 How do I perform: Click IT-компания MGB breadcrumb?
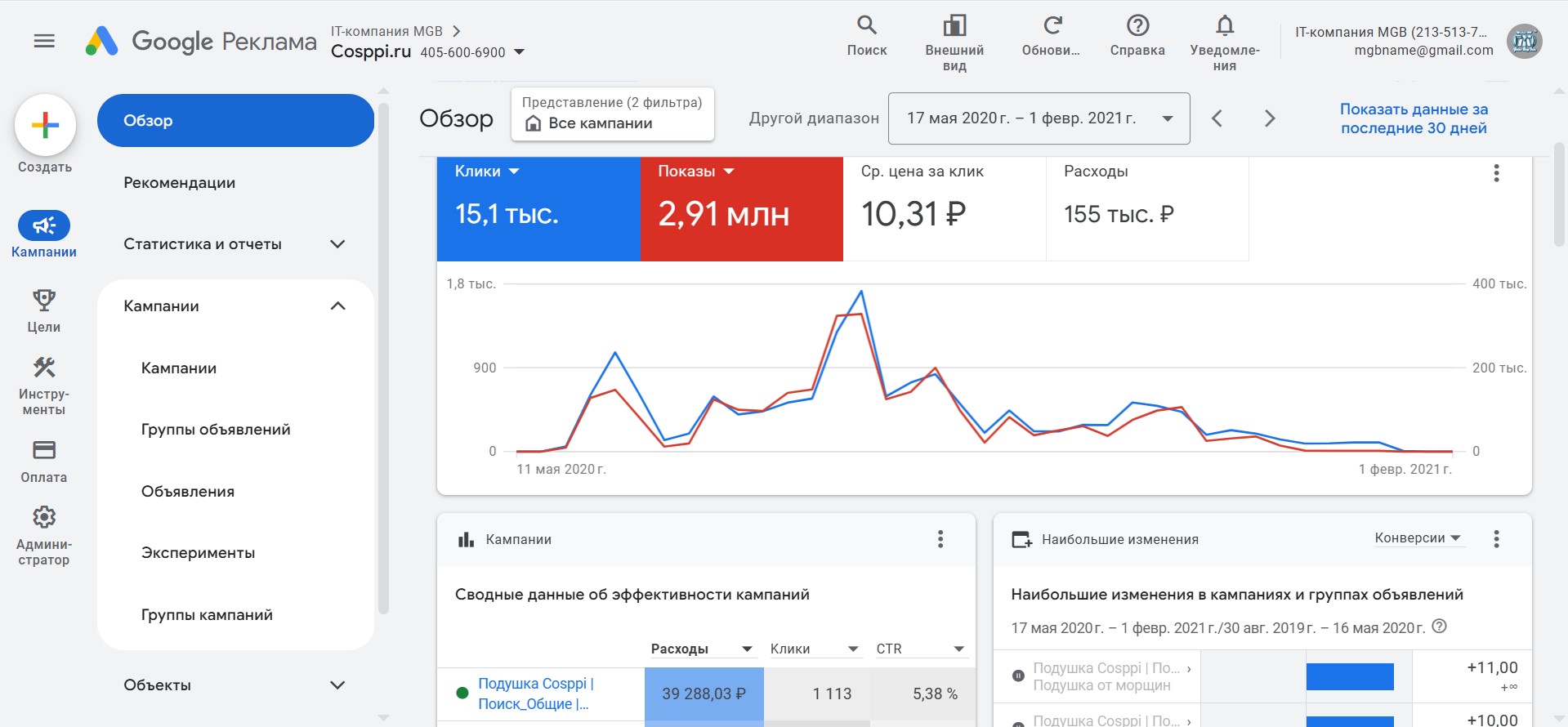point(386,31)
